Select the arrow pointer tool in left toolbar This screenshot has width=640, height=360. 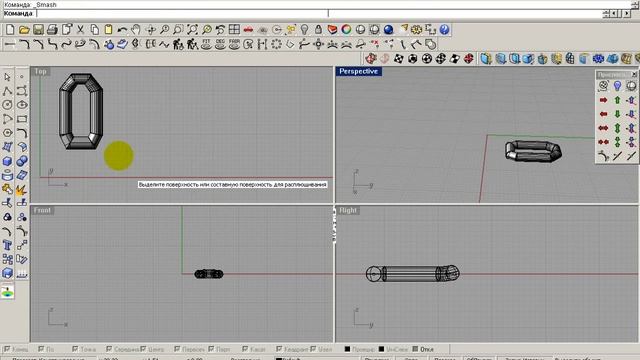coord(7,77)
